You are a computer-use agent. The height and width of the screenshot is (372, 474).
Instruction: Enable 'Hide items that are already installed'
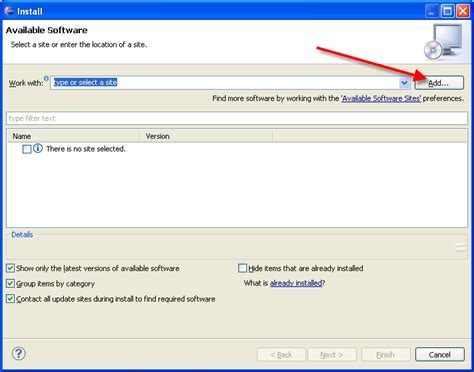(242, 268)
